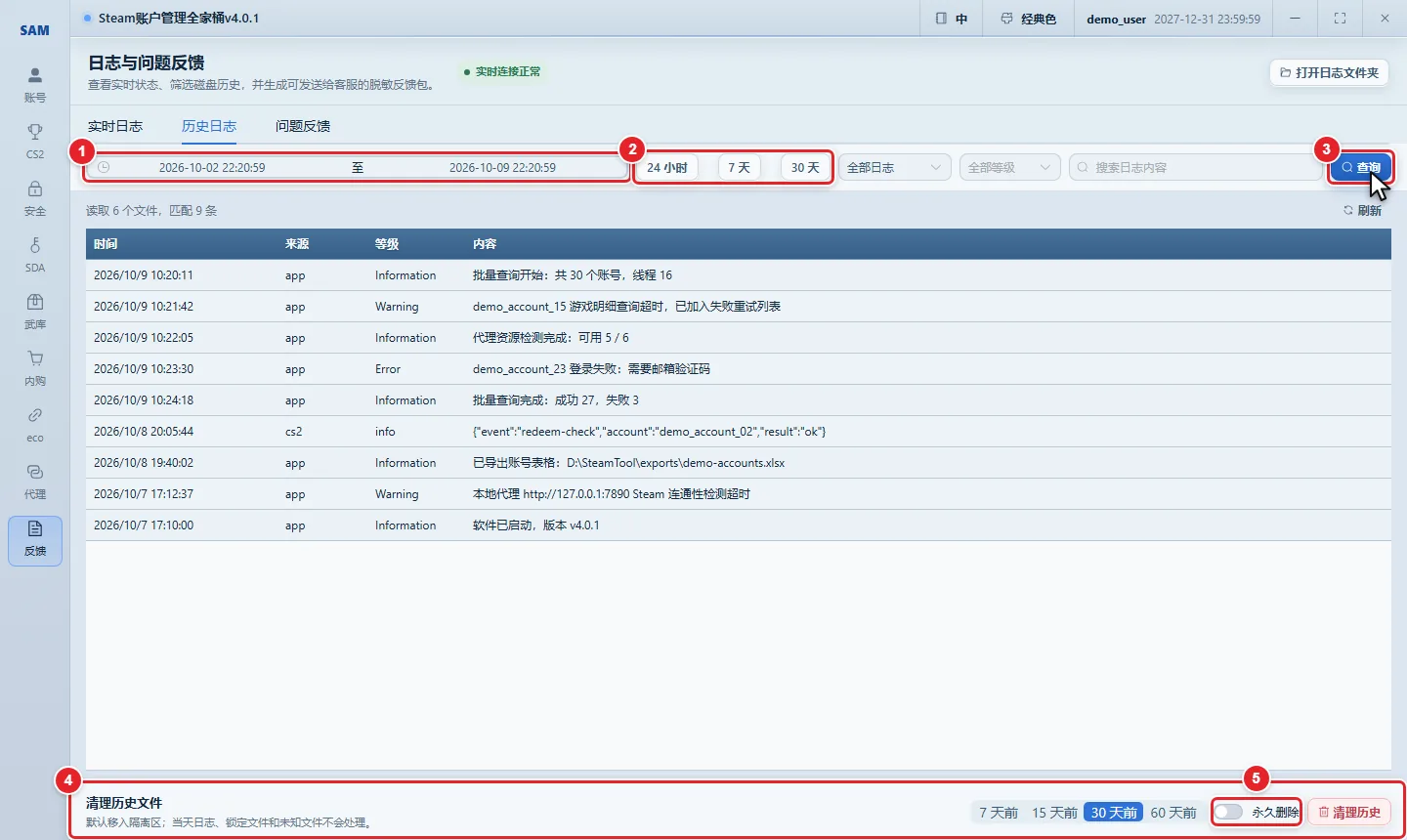Select the 软件已启动 v4.0.1 log row

(739, 525)
